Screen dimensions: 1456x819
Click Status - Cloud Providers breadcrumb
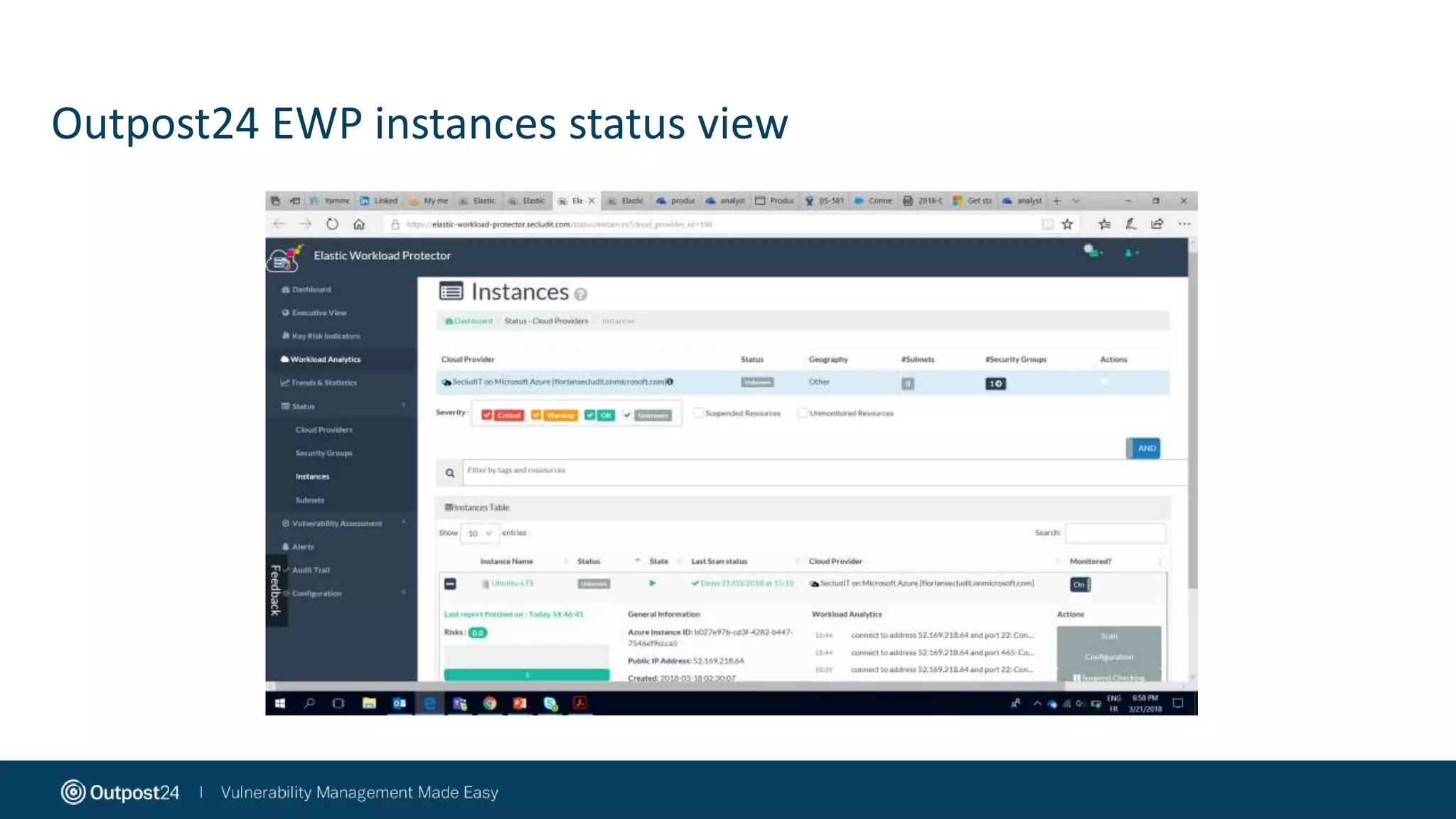546,321
